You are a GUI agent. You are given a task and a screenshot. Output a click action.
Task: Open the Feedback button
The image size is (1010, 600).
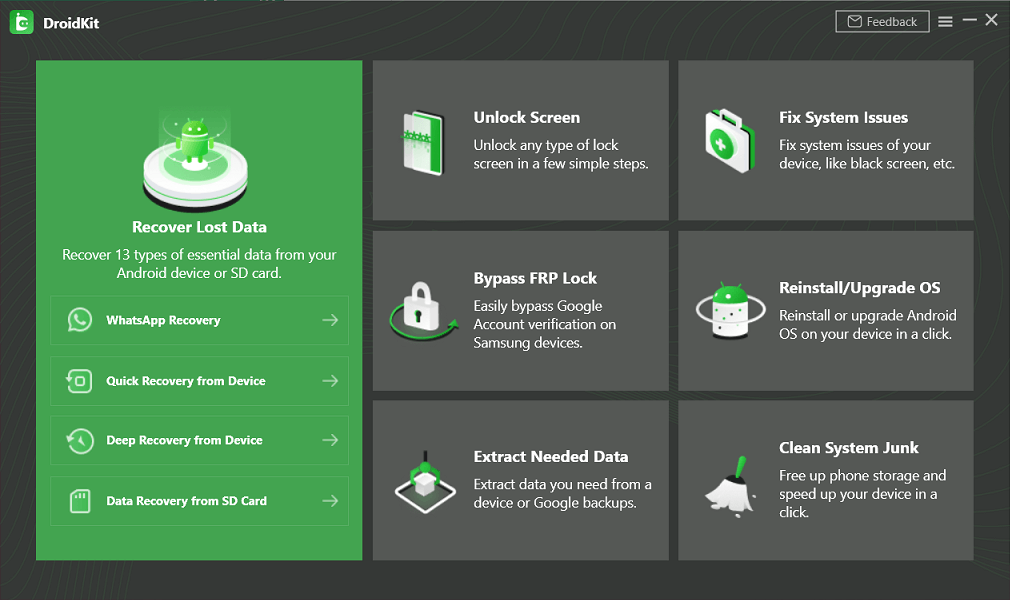882,21
